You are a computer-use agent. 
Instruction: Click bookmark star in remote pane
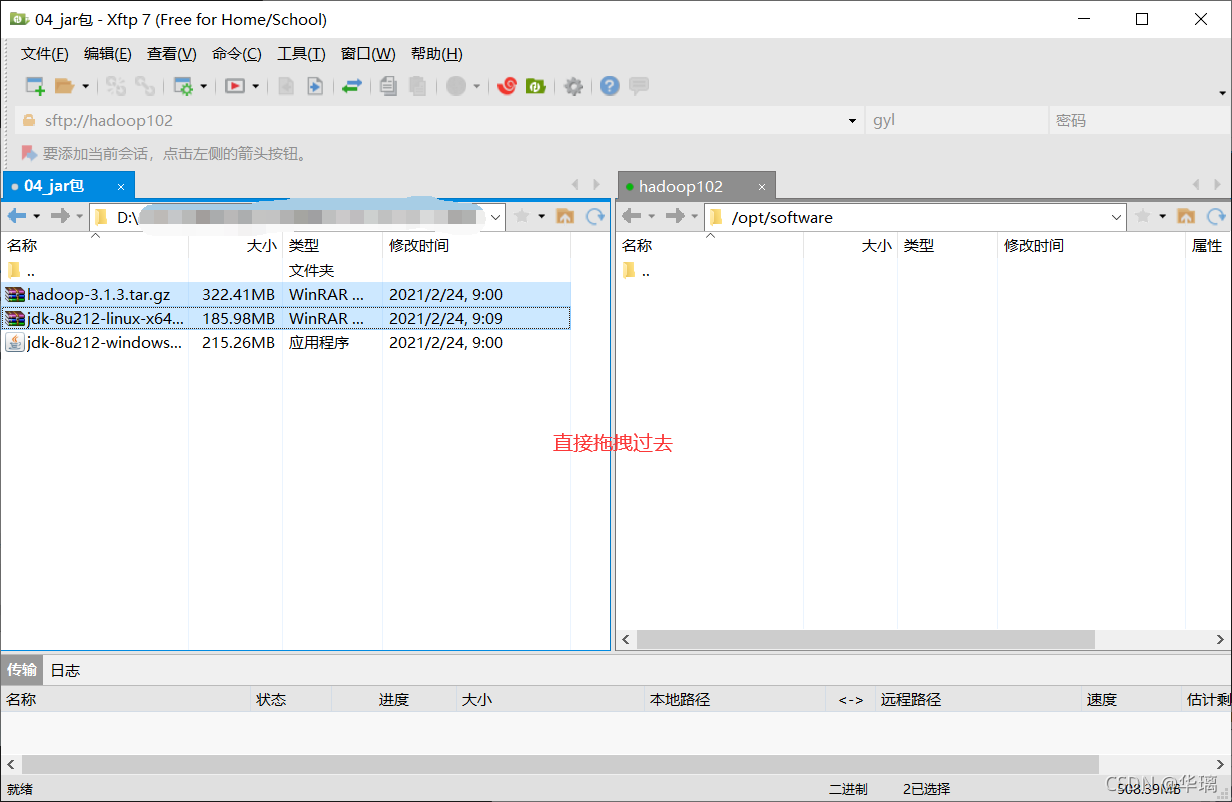coord(1142,216)
